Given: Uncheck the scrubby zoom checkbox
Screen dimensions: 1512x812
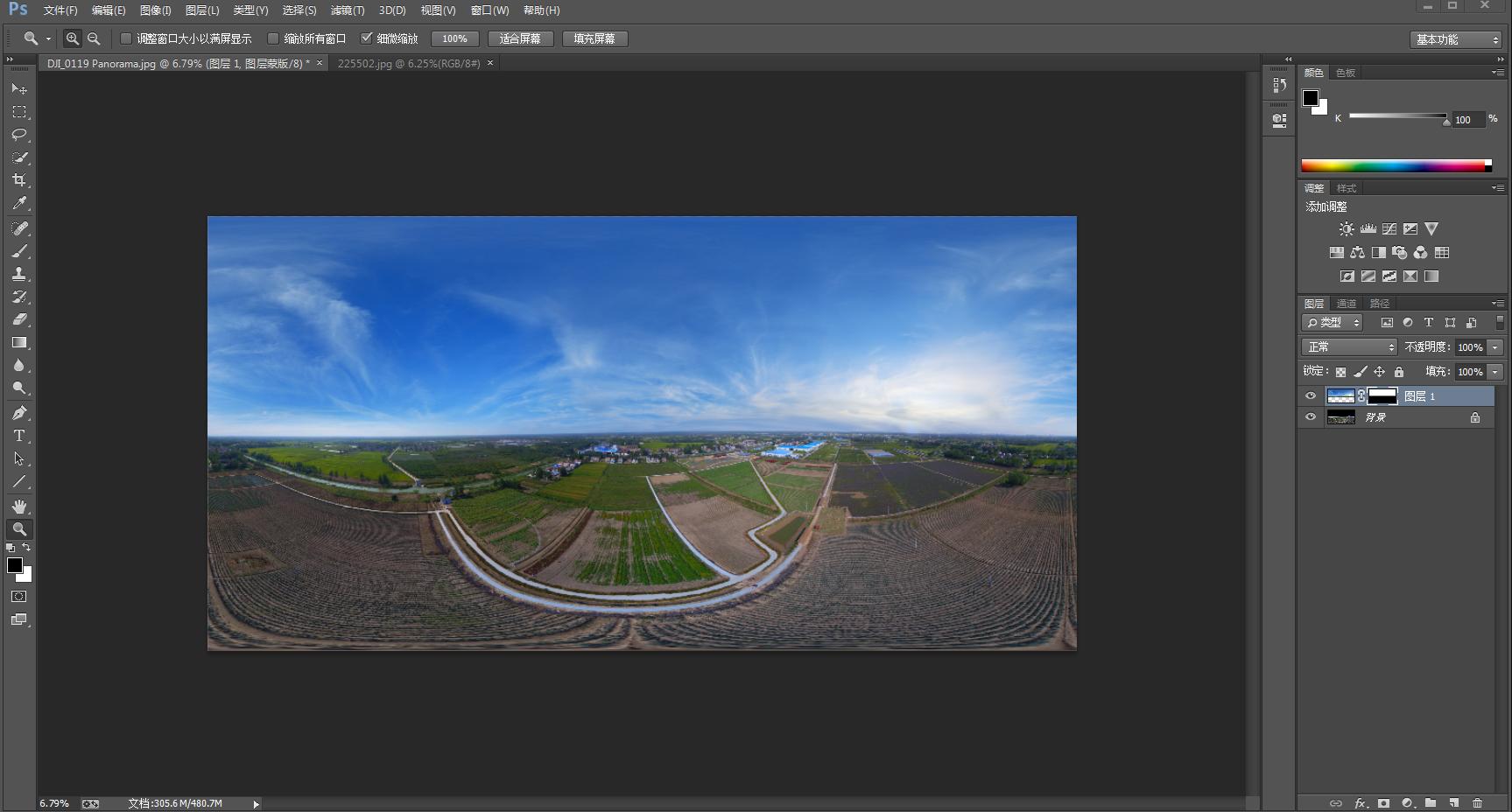Looking at the screenshot, I should coord(367,38).
